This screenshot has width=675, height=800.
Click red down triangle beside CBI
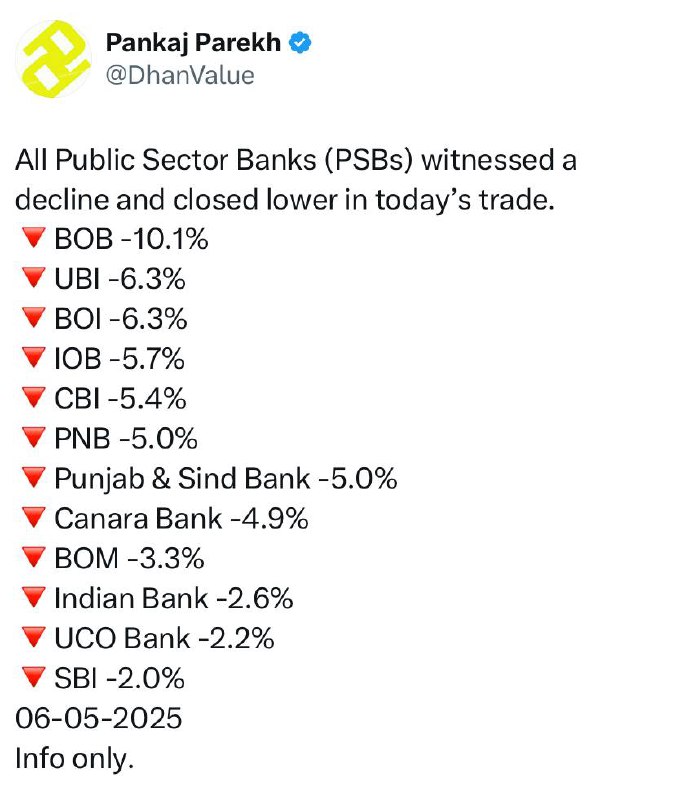tap(34, 397)
